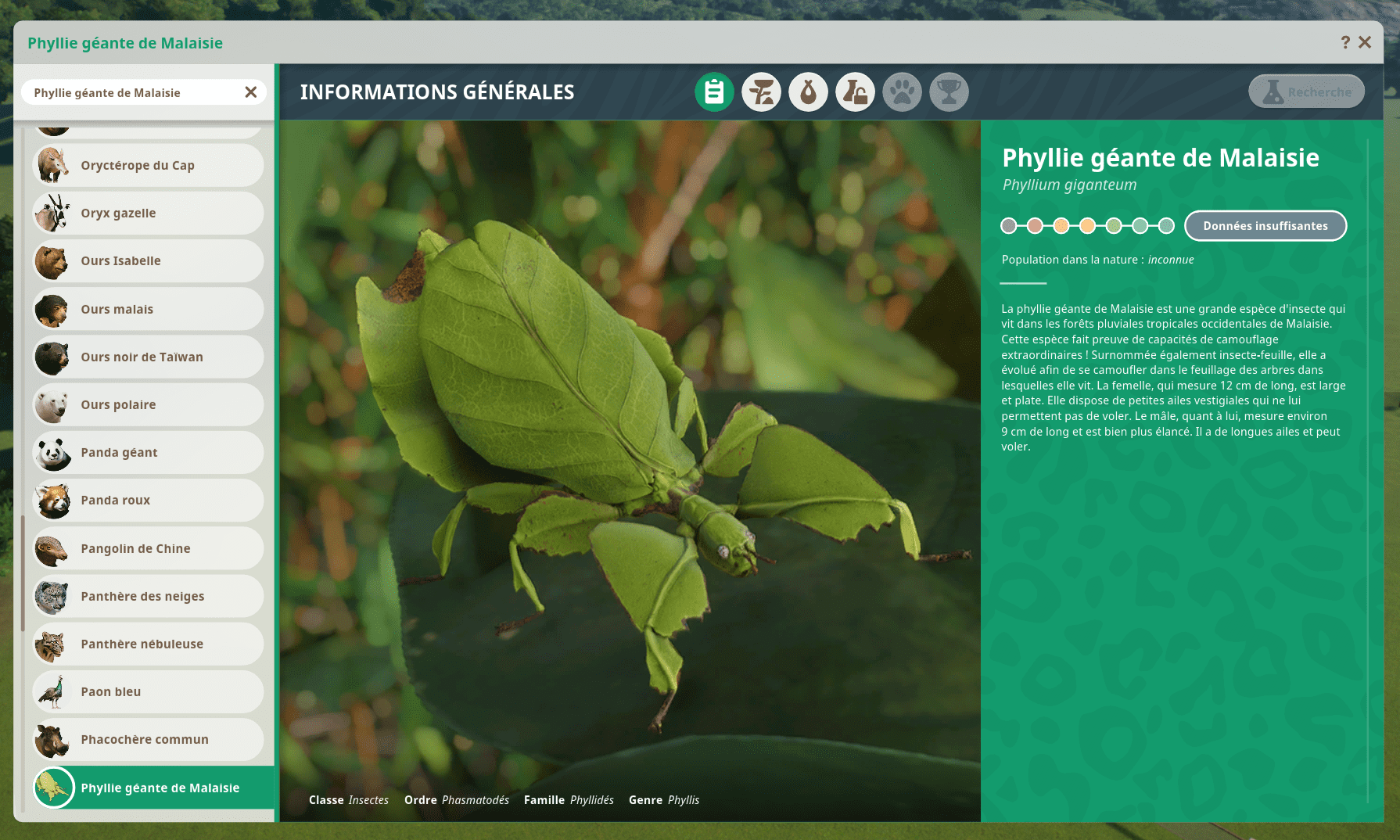
Task: Click the clouded leopard thumbnail icon
Action: coord(52,644)
